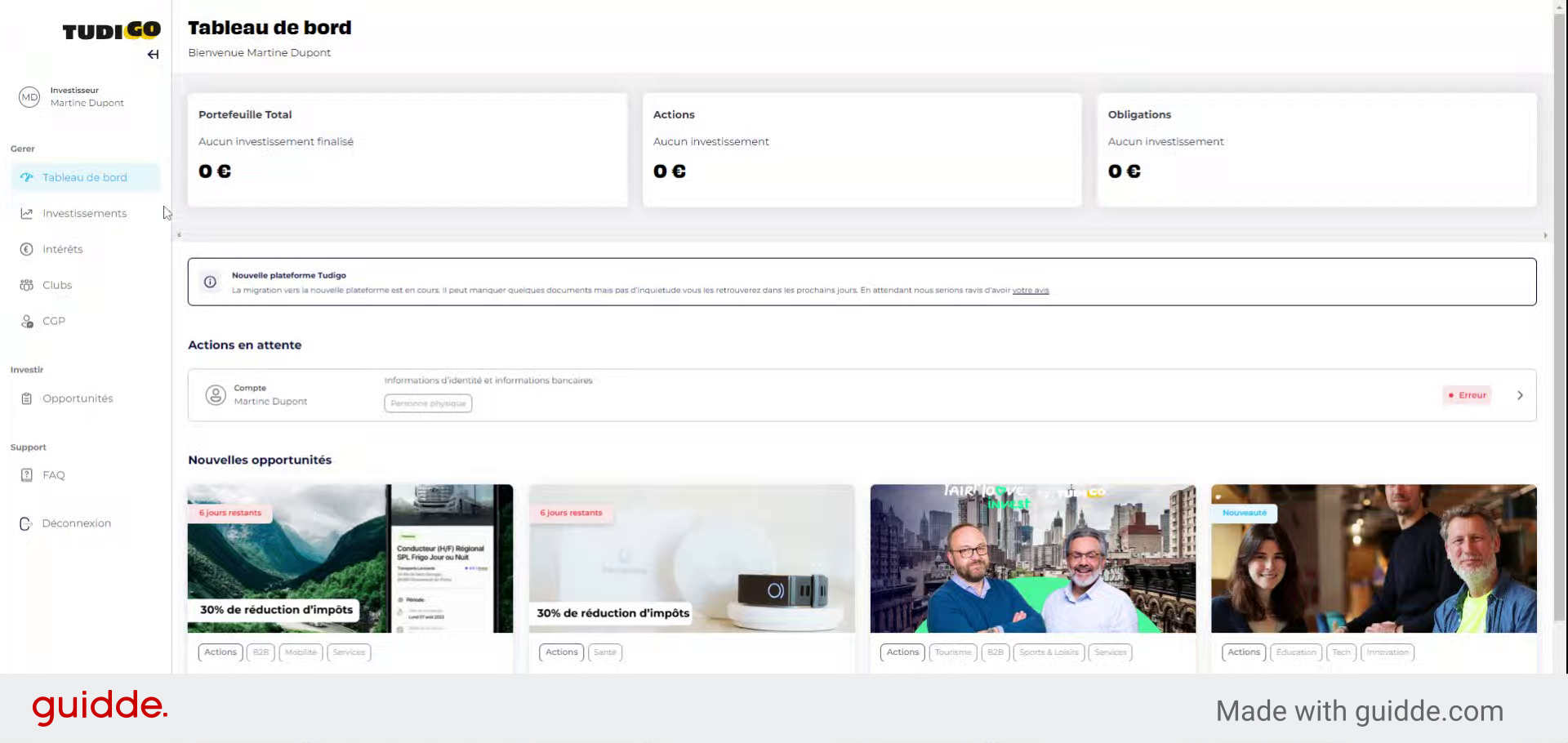Click 'Aucun investissement finalisé' text

(276, 141)
